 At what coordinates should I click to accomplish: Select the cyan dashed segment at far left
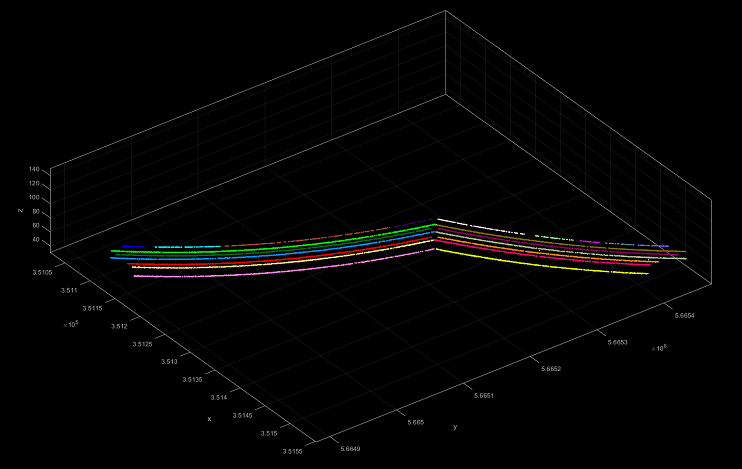195,247
